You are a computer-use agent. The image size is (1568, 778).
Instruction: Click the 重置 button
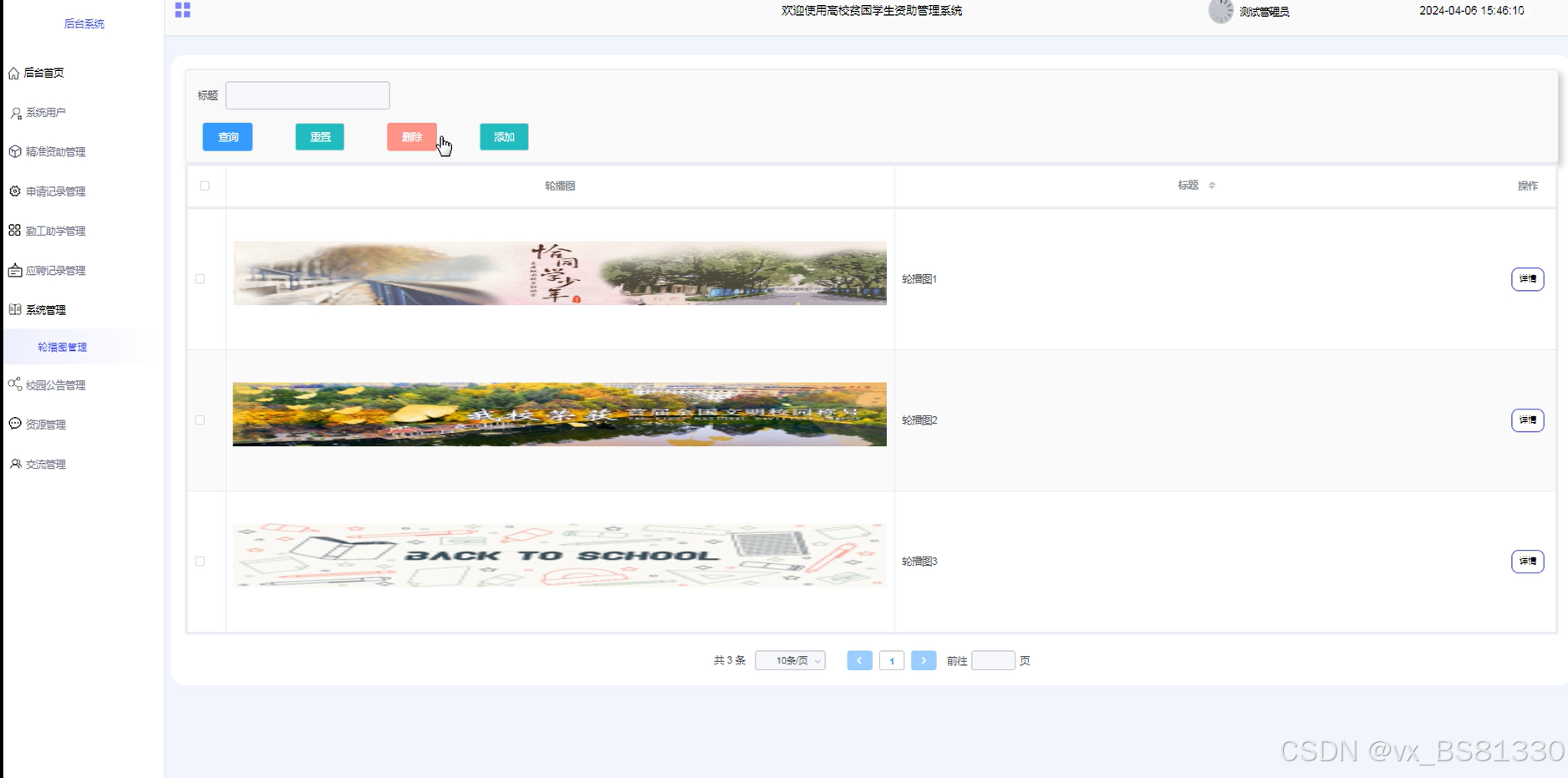pos(320,137)
